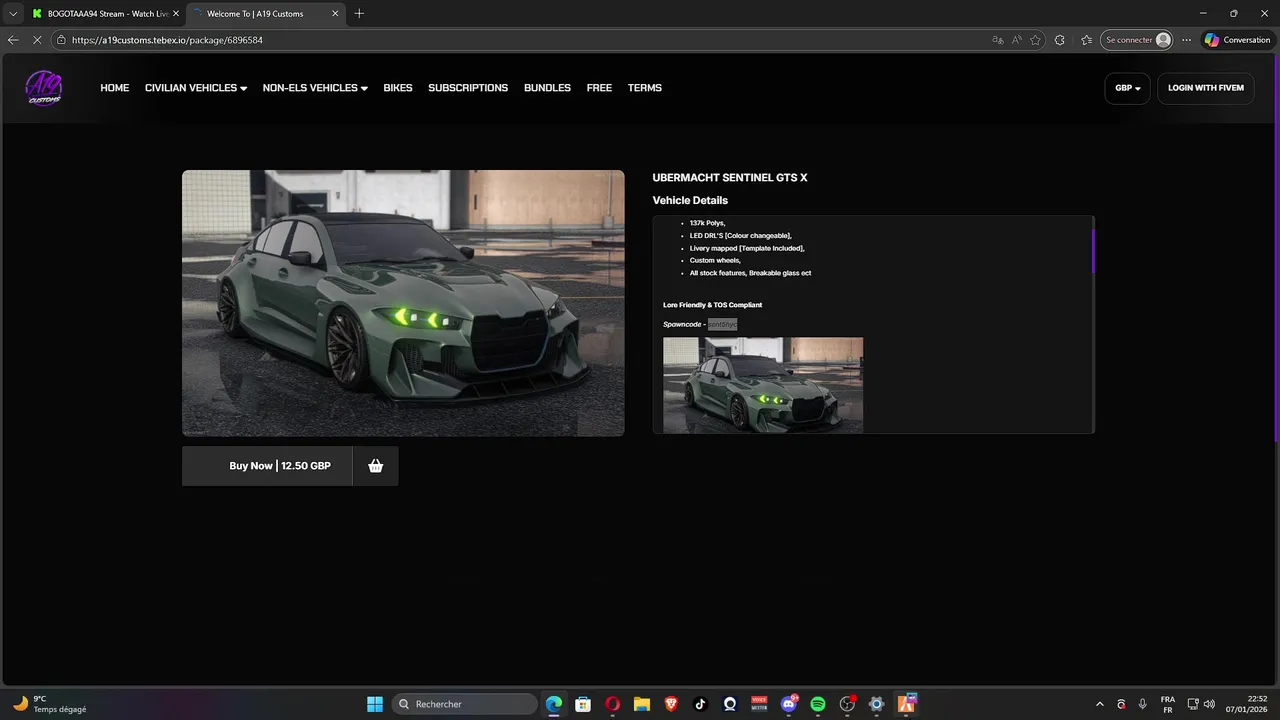
Task: Click the address bar URL
Action: 167,40
